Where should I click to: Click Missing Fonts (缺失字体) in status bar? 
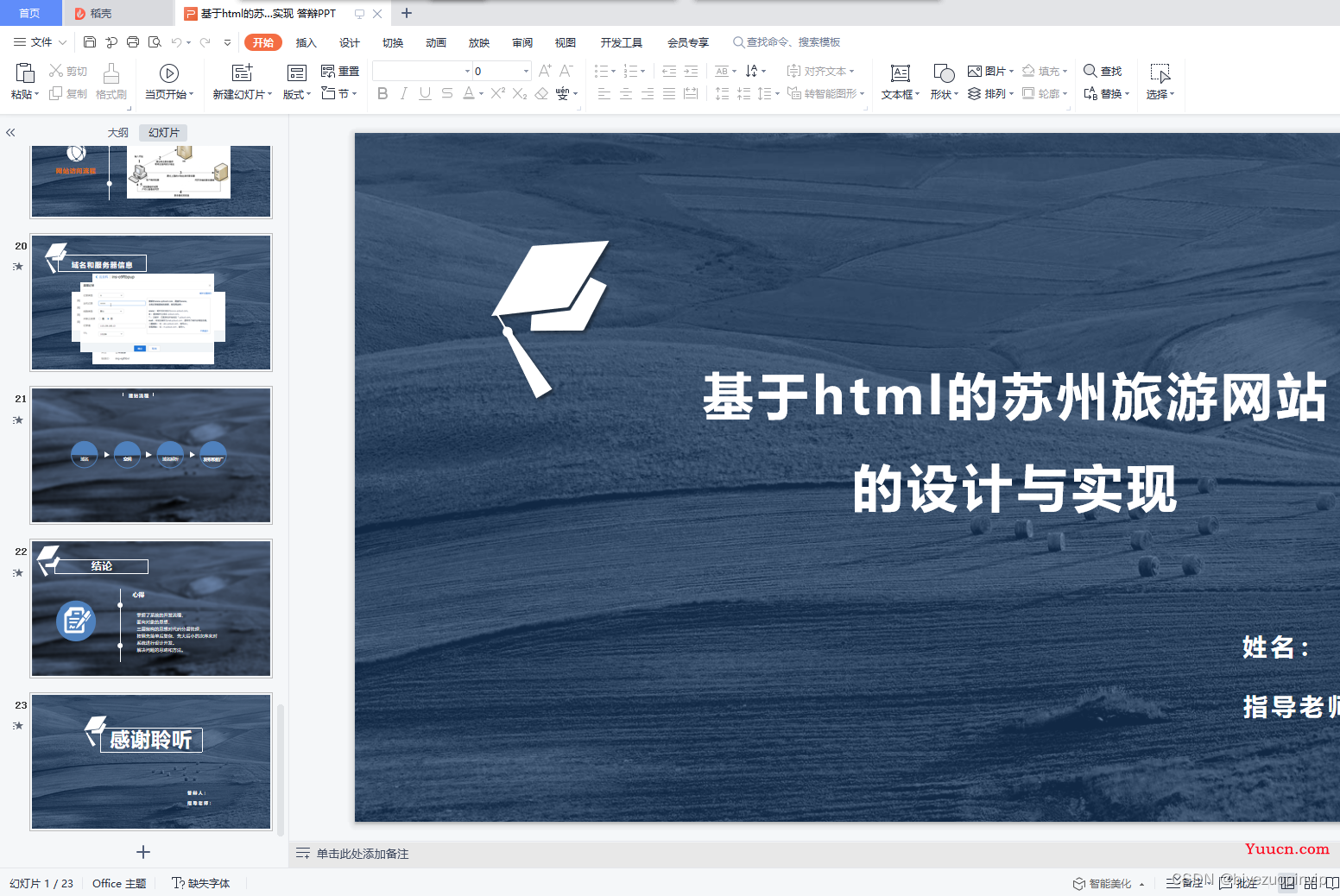click(x=201, y=883)
